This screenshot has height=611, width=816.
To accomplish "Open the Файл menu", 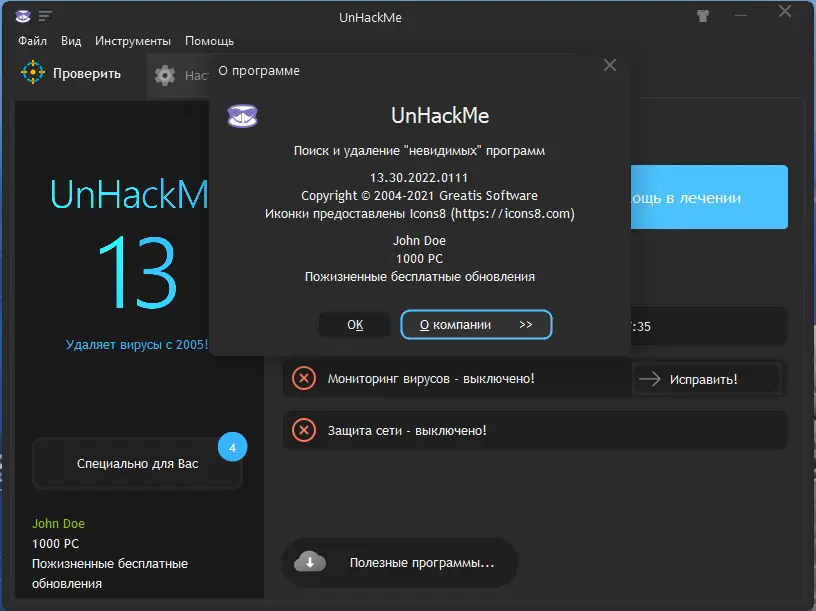I will [32, 41].
